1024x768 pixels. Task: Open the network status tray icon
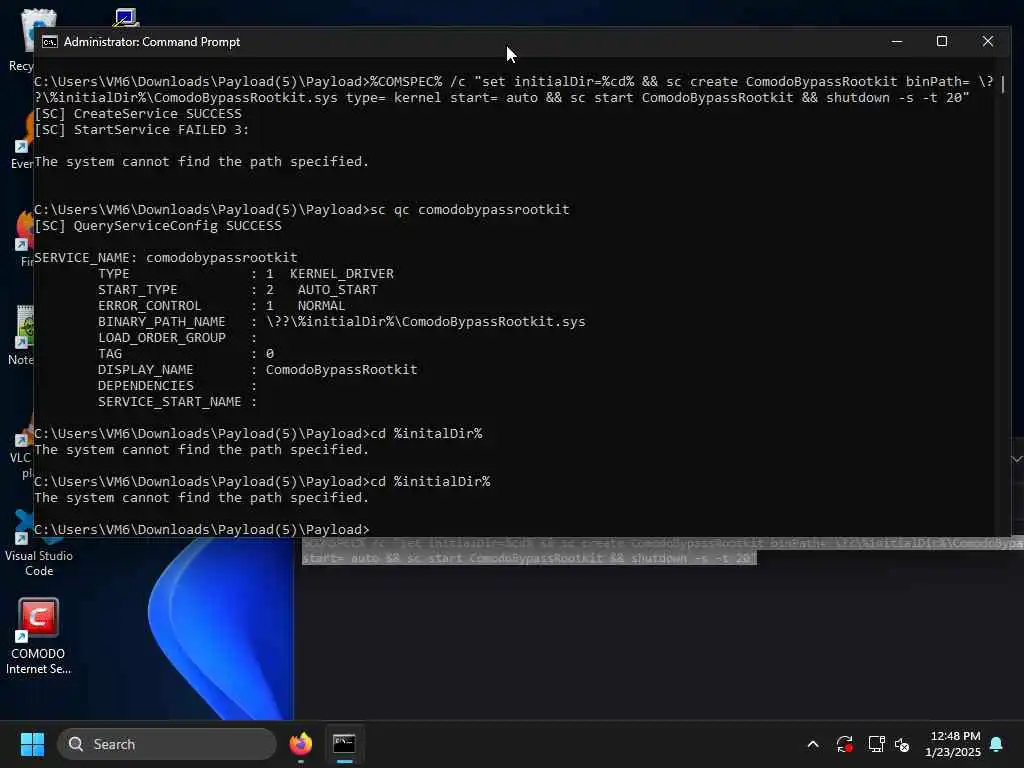point(876,744)
